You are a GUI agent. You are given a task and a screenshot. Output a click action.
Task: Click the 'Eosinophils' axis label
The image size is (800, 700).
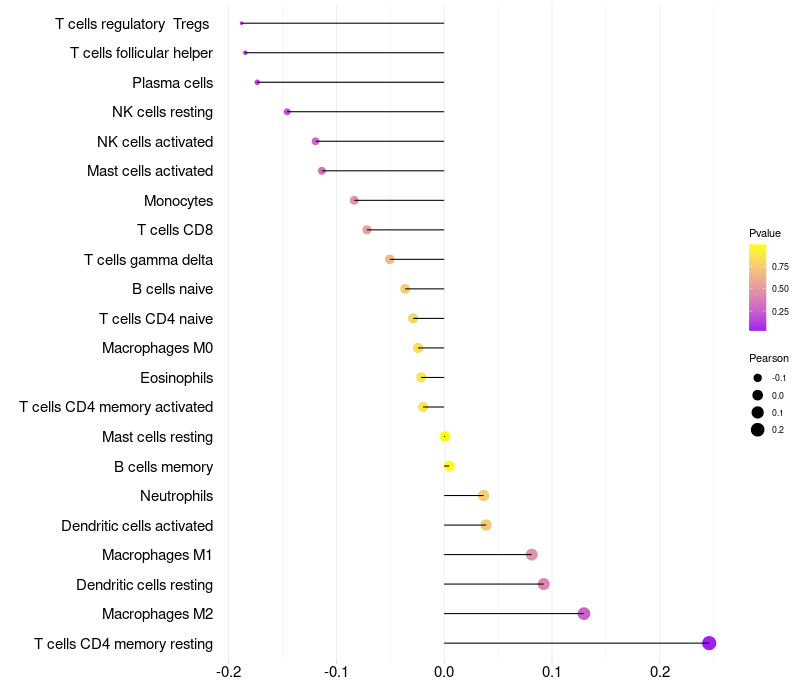(176, 378)
